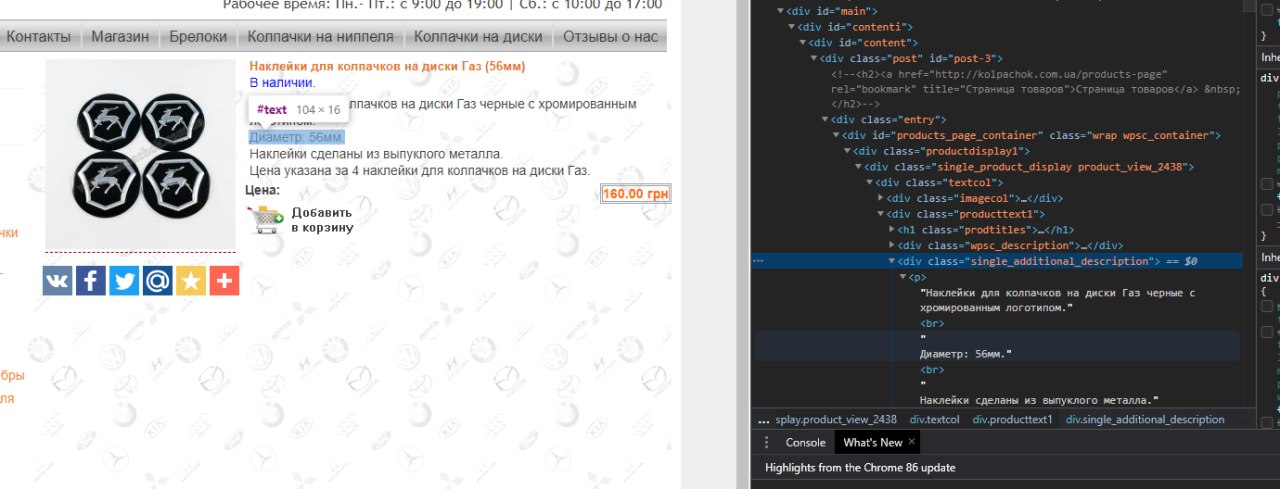Viewport: 1280px width, 489px height.
Task: Click the page line Наклейки сделаны из выпуклого металла
Action: coord(376,154)
